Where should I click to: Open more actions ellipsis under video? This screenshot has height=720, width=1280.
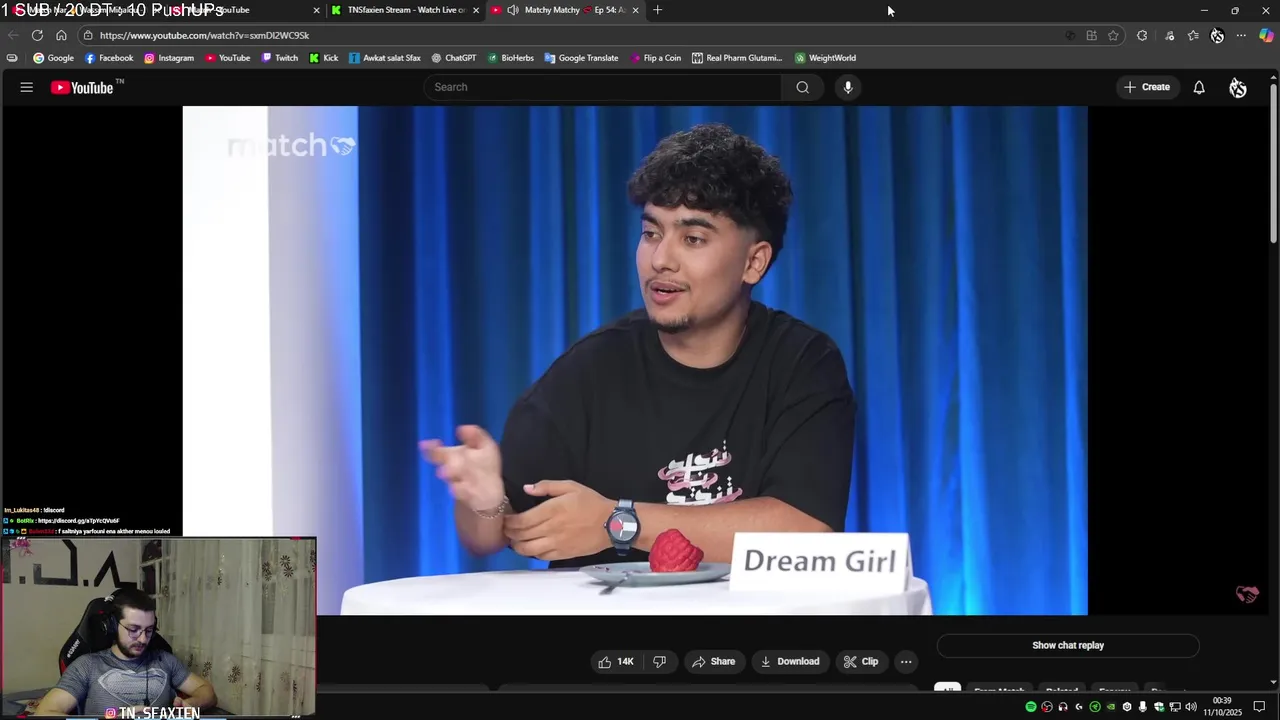coord(906,661)
